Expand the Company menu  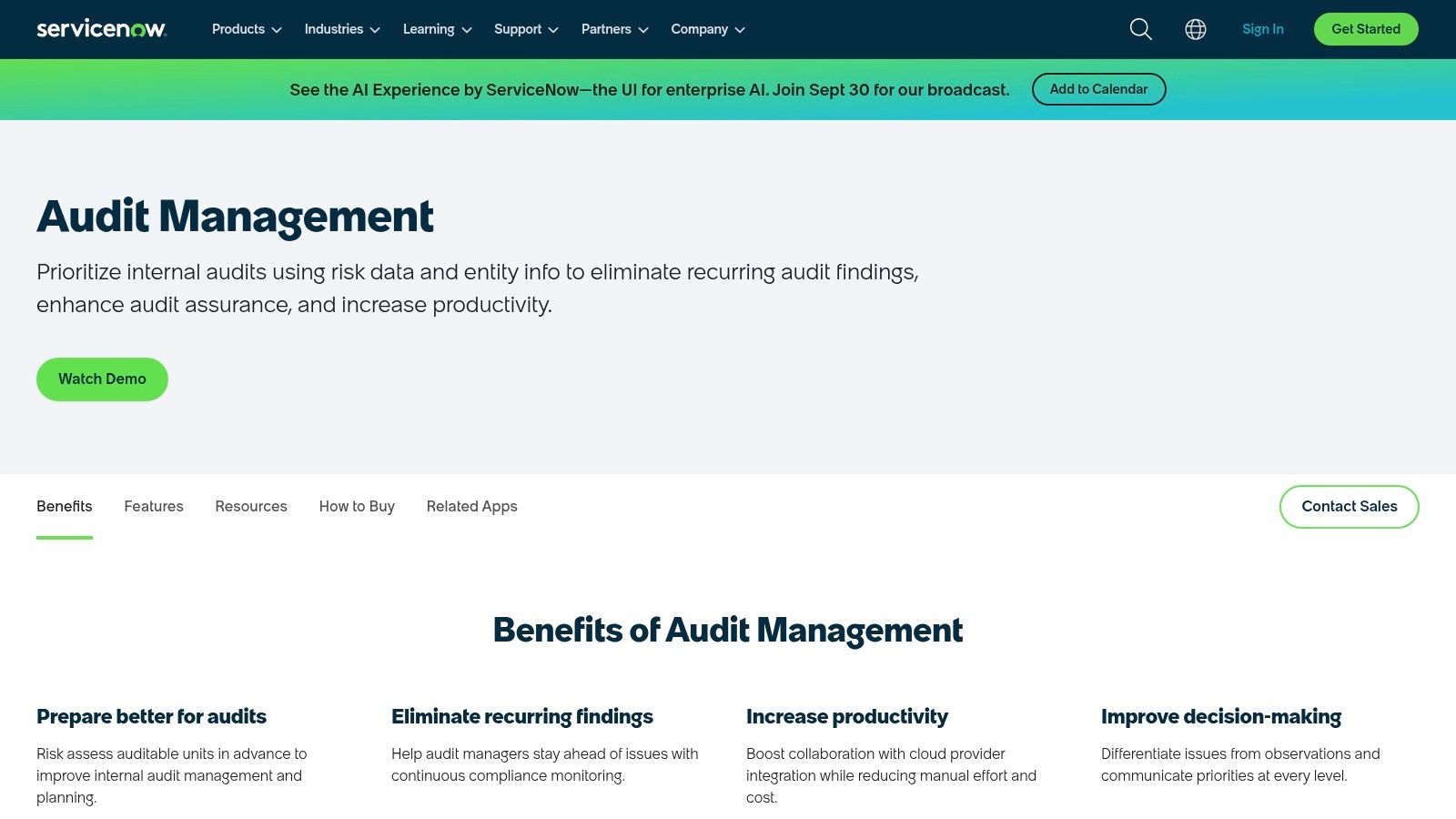(x=708, y=29)
